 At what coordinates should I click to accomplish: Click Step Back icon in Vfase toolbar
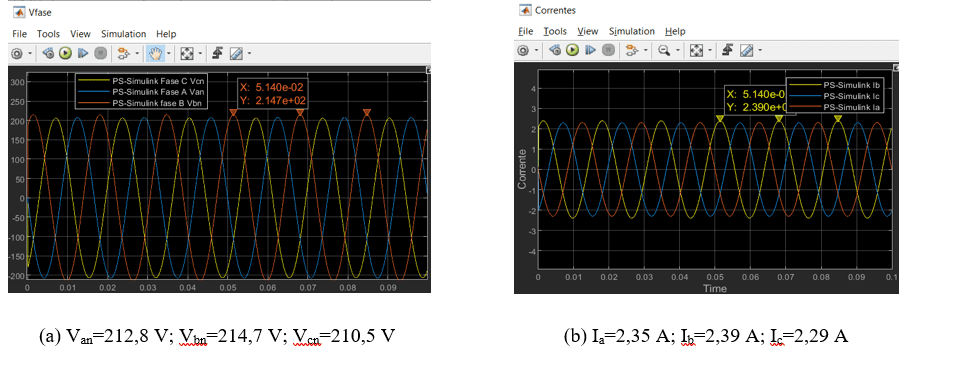(49, 54)
